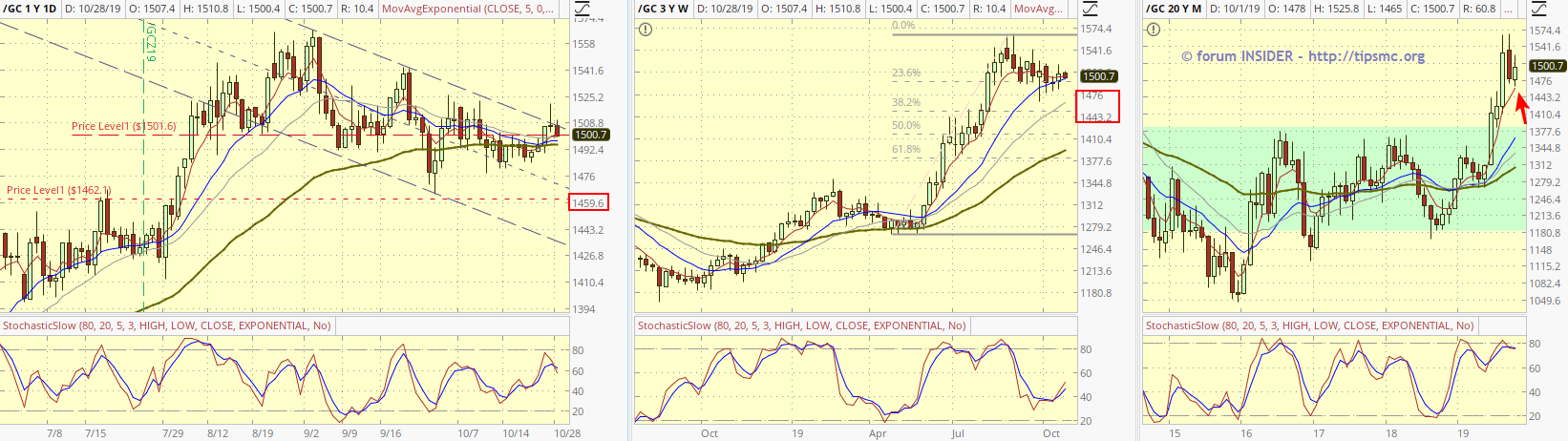Click the 1500.7 last price bubble on weekly chart
The height and width of the screenshot is (441, 1568).
click(x=1098, y=76)
